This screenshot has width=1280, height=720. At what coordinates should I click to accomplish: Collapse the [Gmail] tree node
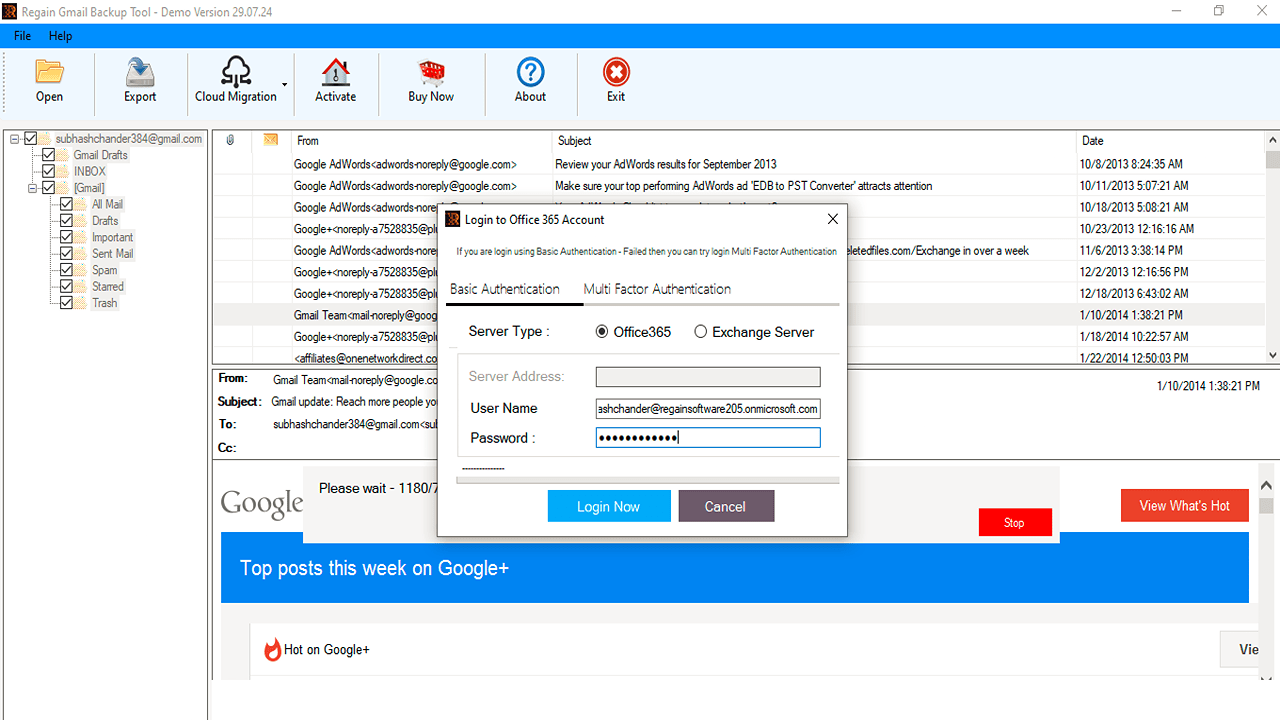pyautogui.click(x=32, y=187)
